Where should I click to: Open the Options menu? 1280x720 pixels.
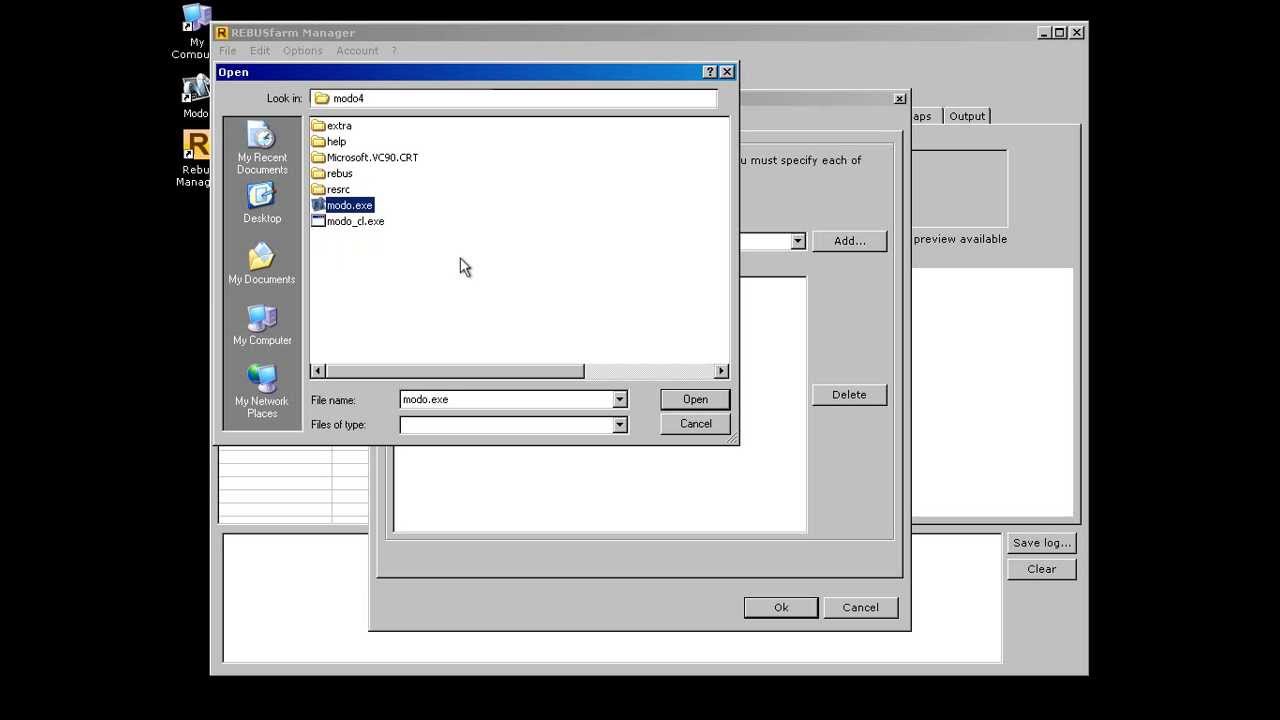(x=302, y=51)
